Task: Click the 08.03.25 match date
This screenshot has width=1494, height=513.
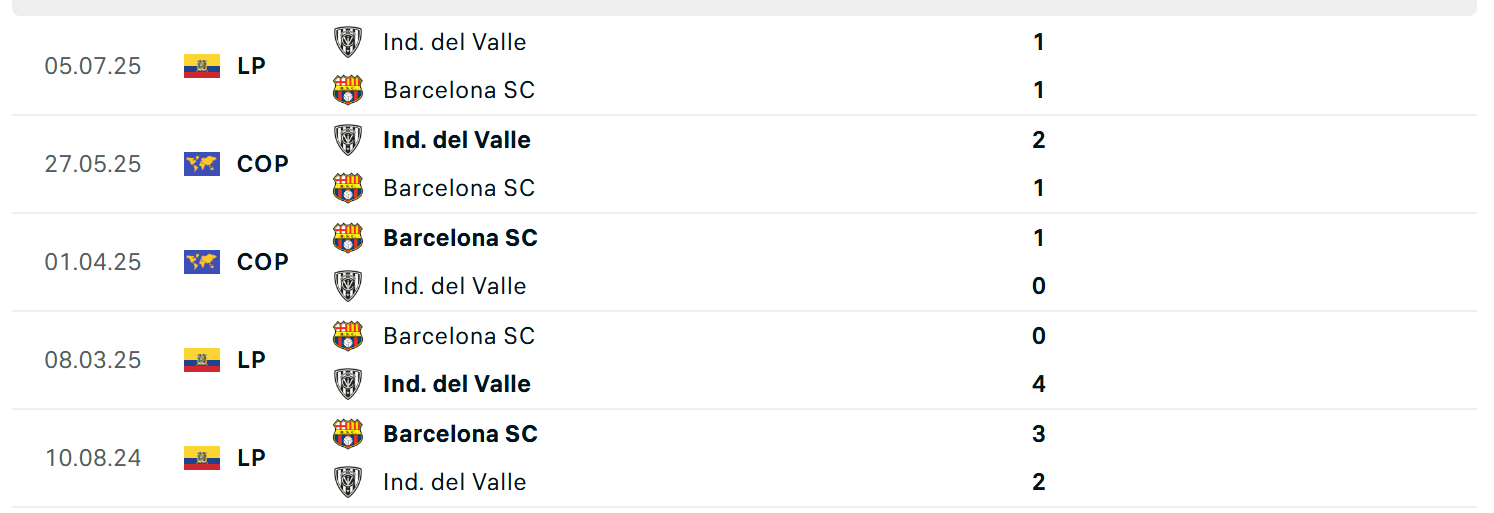Action: [93, 360]
